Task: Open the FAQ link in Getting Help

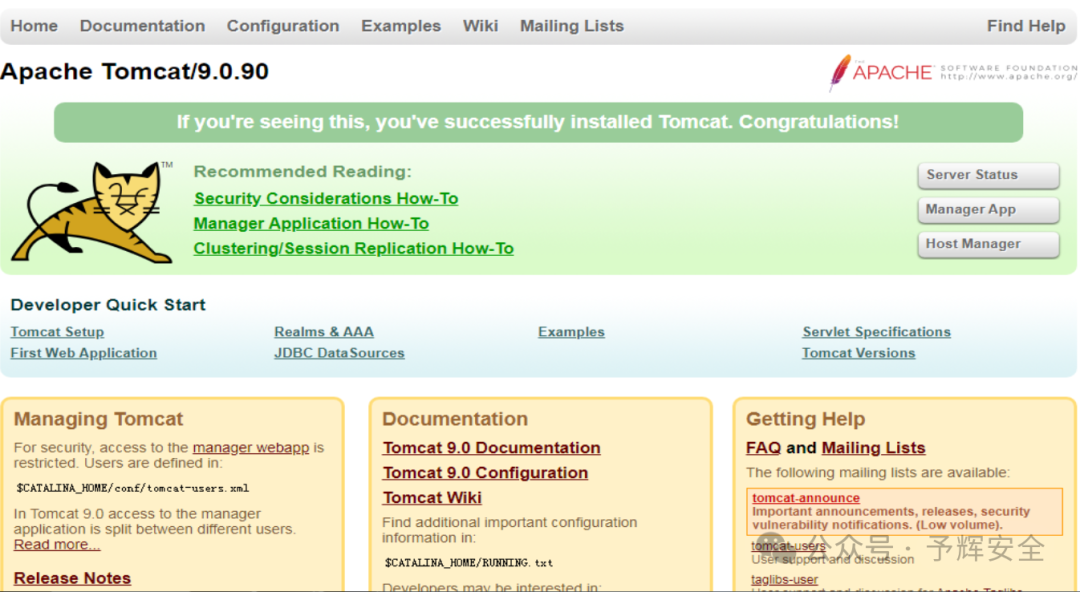Action: (x=763, y=448)
